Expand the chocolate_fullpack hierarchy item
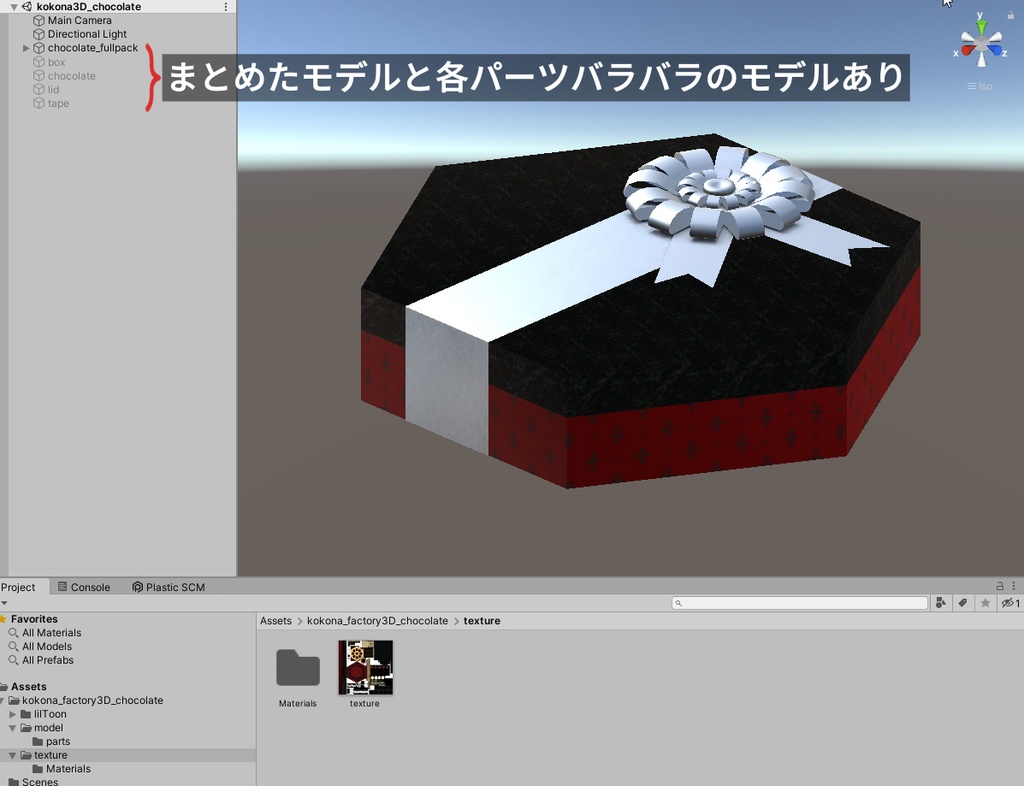The image size is (1024, 786). [x=25, y=47]
